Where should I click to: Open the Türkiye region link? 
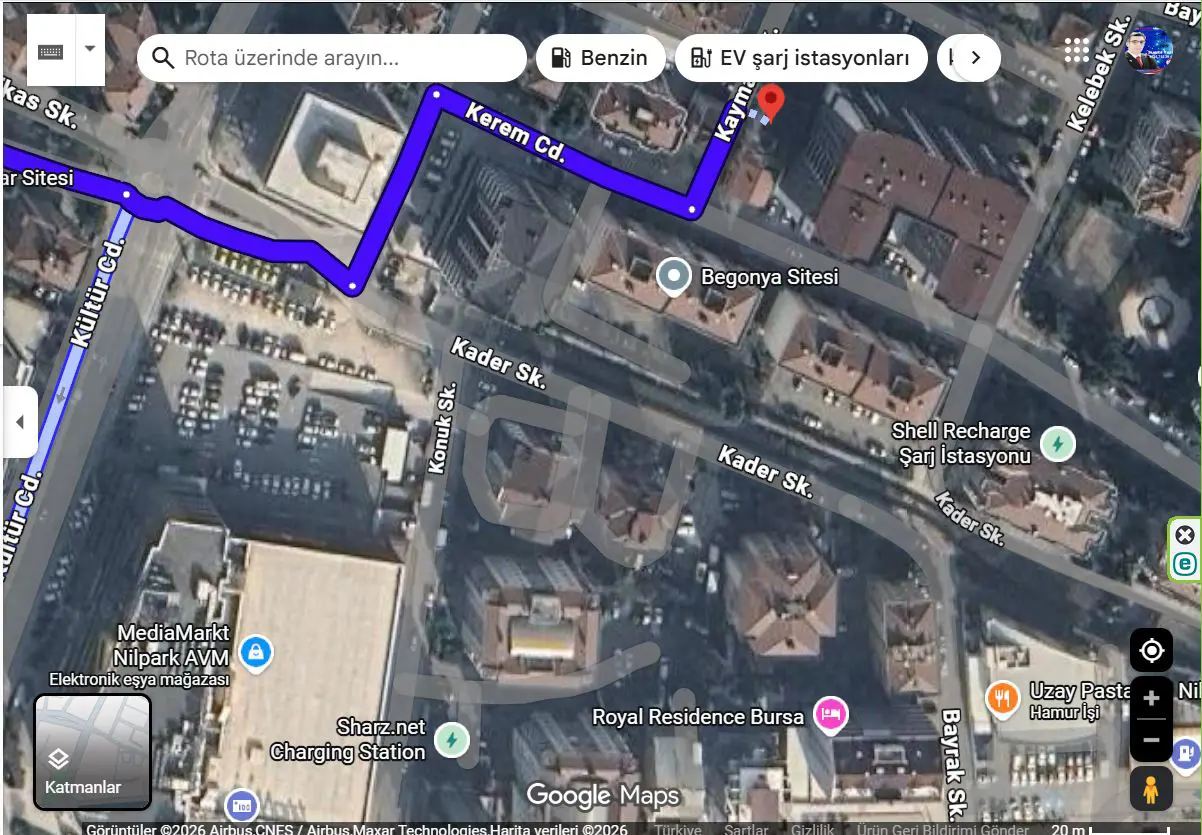click(x=679, y=829)
